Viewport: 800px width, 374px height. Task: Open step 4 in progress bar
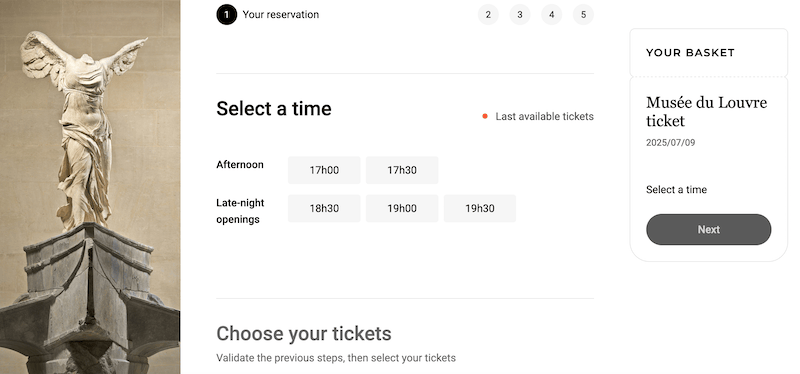click(x=552, y=15)
